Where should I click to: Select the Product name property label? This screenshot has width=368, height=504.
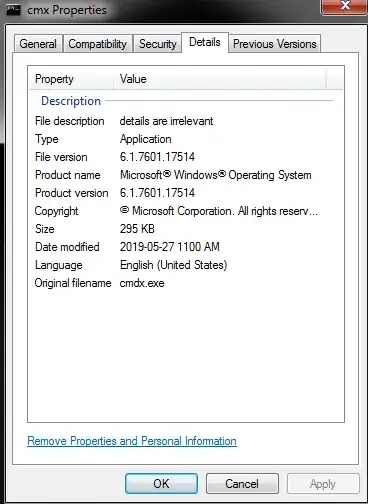68,175
